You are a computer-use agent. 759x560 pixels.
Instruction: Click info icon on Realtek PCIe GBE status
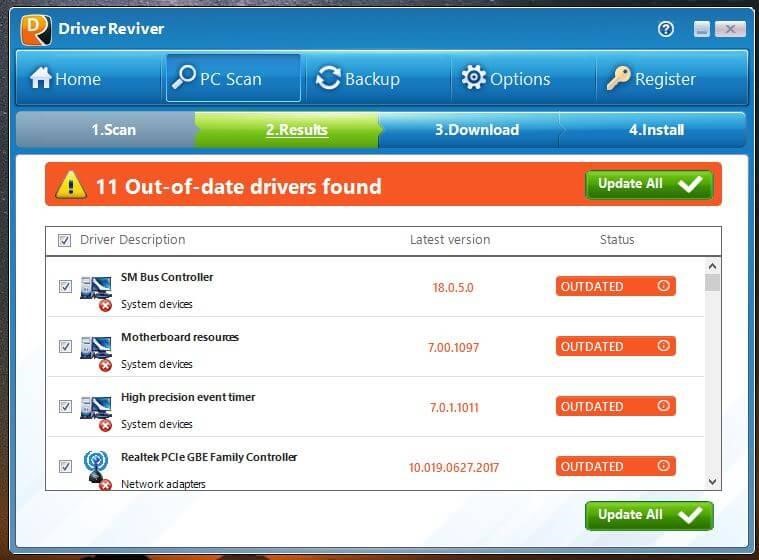click(x=664, y=466)
